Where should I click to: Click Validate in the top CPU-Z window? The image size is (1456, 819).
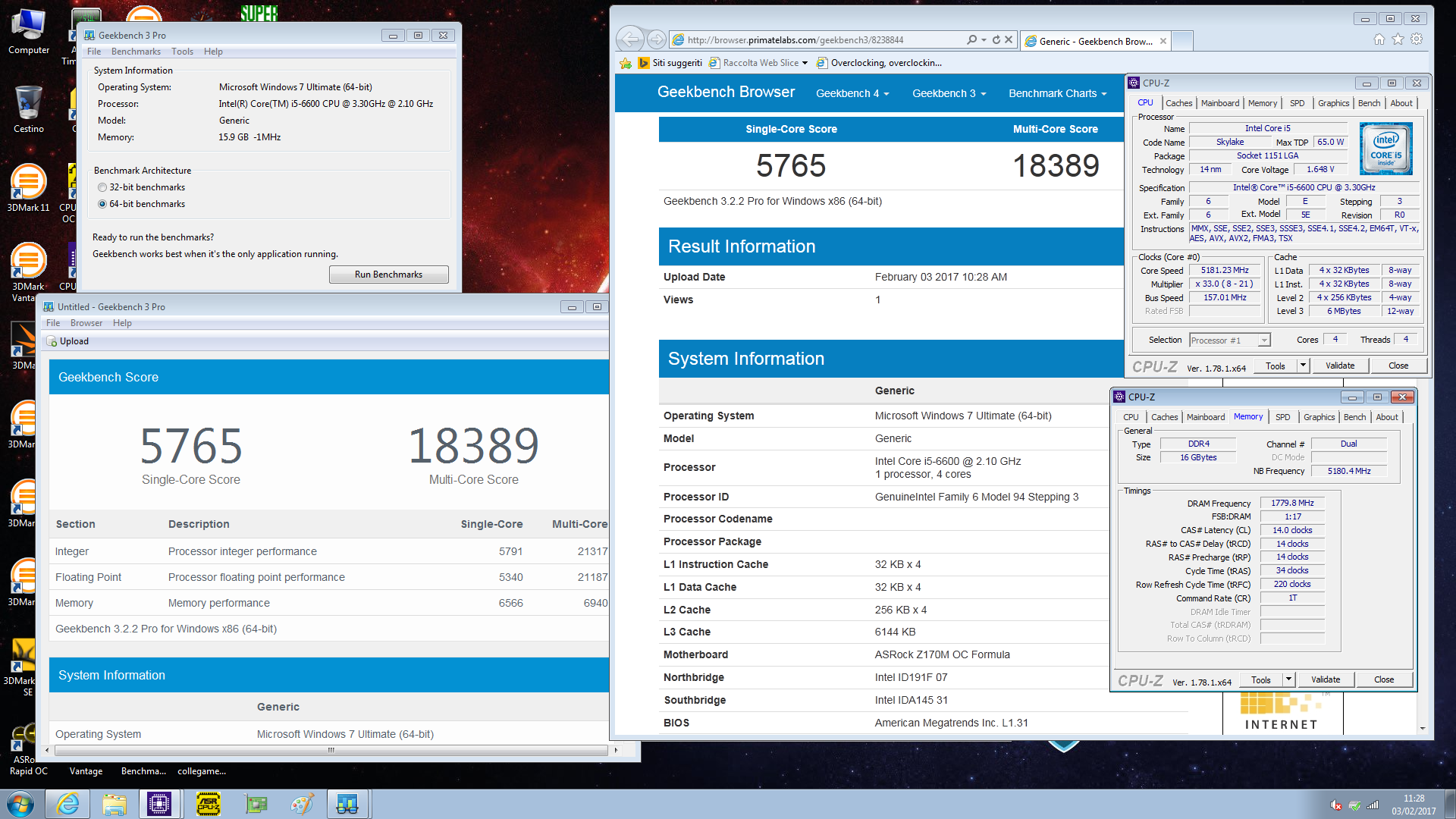(1339, 366)
